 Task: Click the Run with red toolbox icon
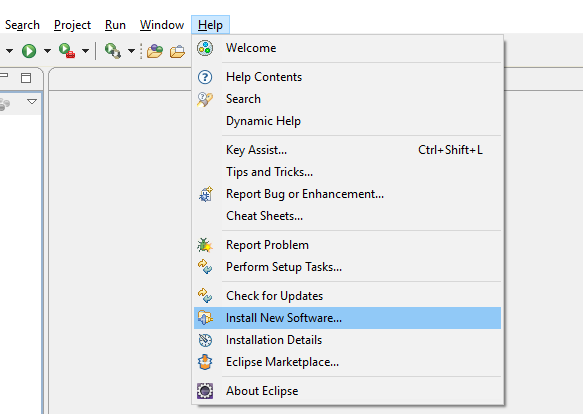point(67,51)
